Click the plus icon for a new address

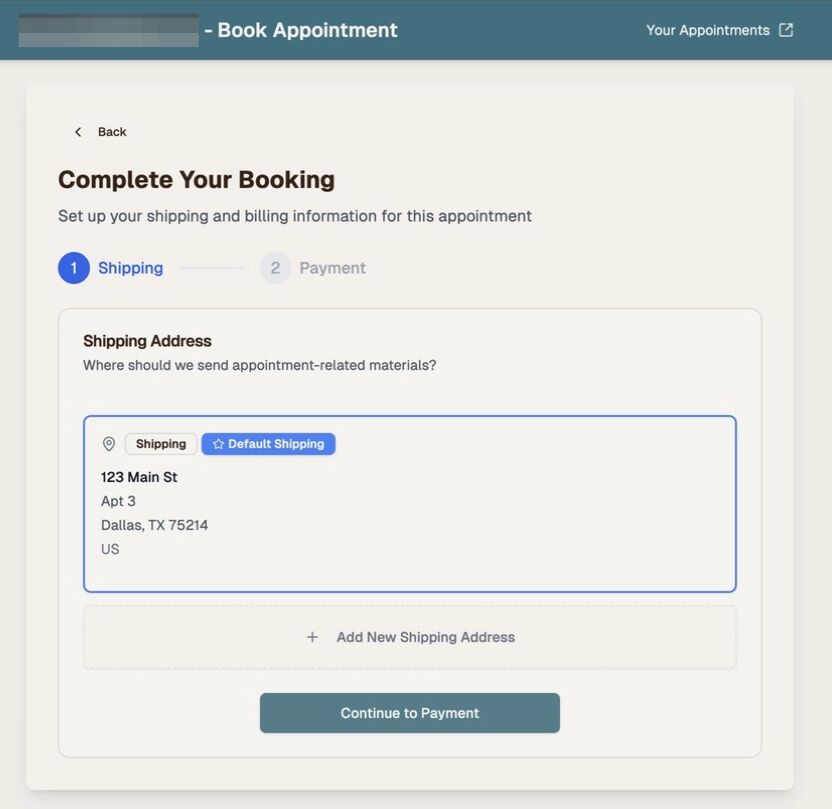(312, 637)
